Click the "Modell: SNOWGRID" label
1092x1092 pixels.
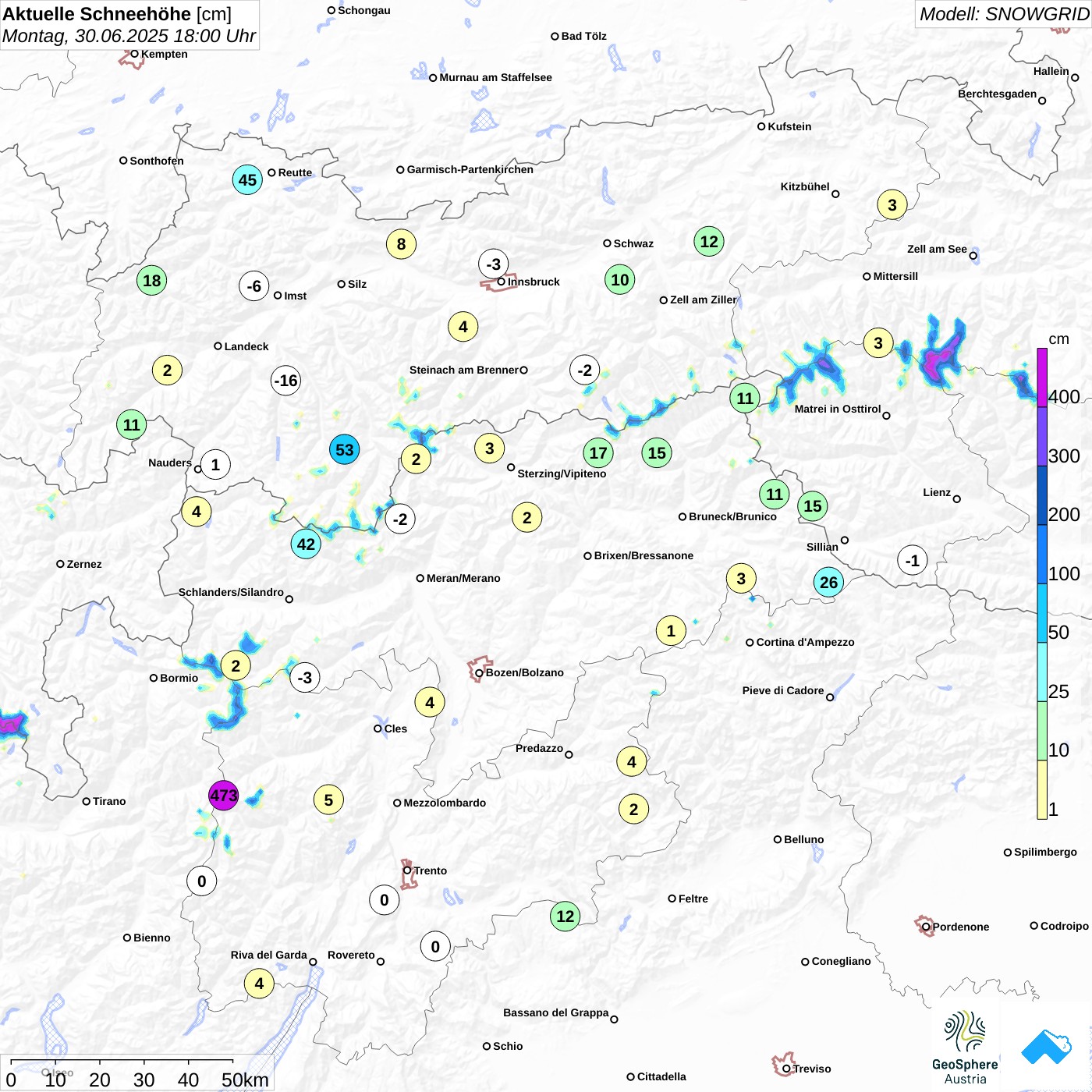tap(1004, 14)
